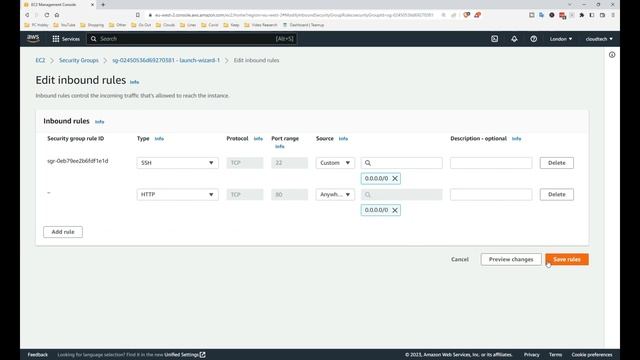
Task: Open the London region selector
Action: click(x=560, y=39)
